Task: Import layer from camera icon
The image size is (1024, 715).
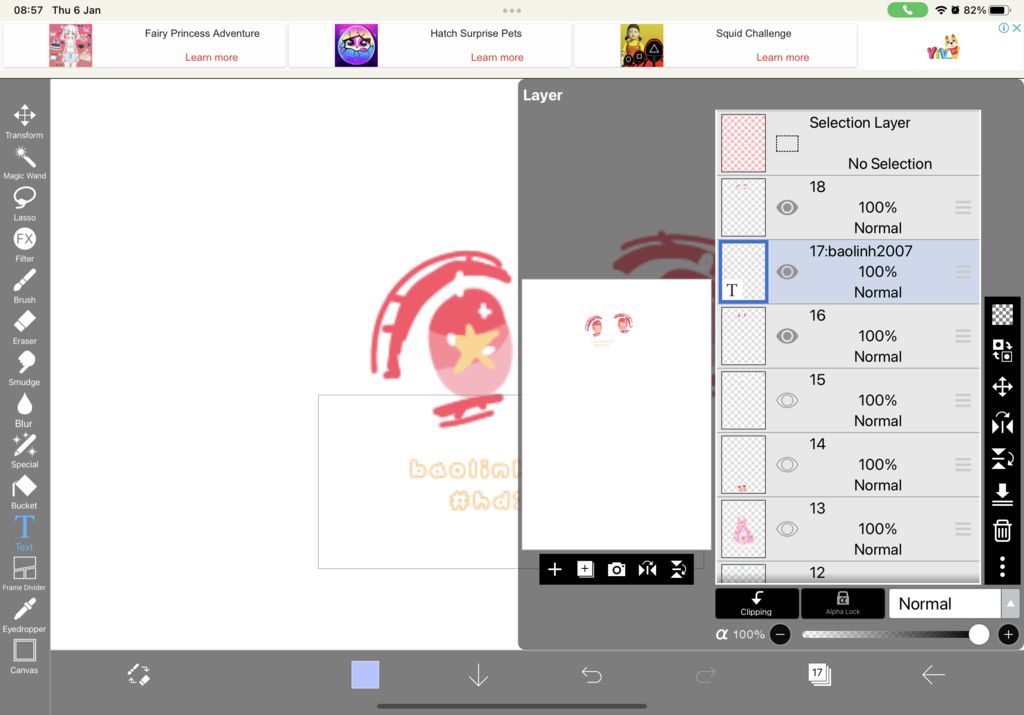Action: 616,569
